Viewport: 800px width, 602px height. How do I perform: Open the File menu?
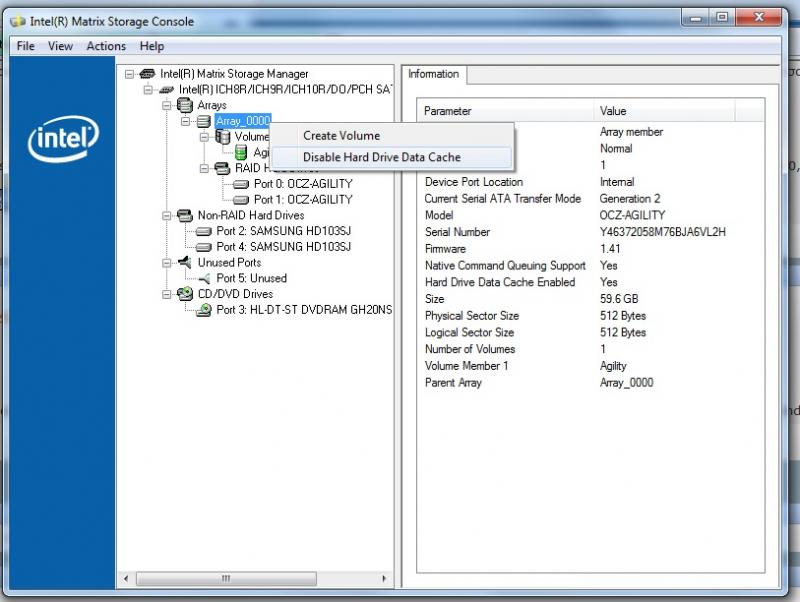26,46
